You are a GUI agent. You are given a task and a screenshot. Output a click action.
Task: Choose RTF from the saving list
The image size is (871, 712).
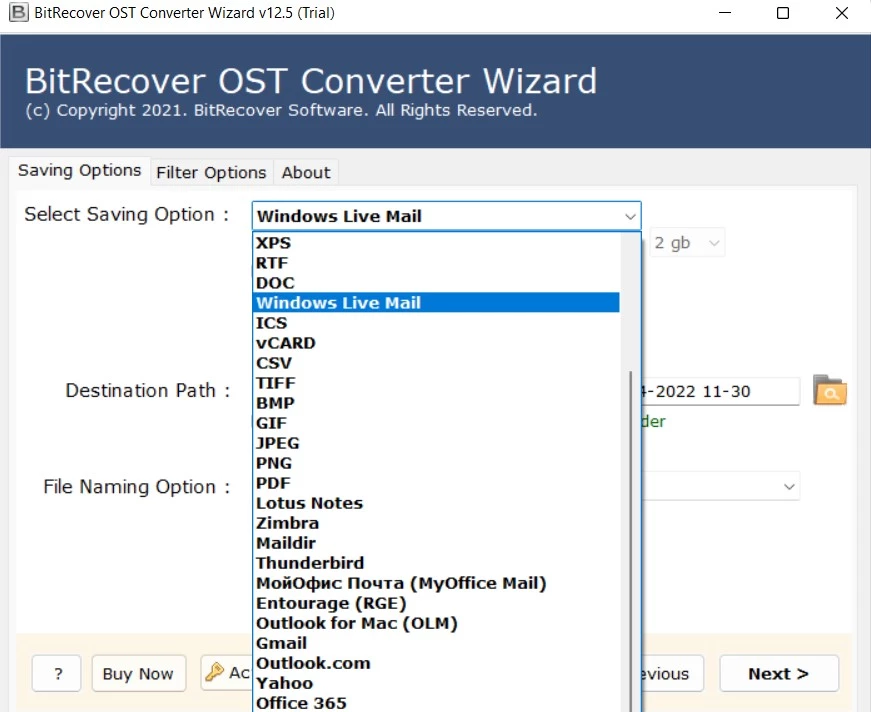(436, 263)
